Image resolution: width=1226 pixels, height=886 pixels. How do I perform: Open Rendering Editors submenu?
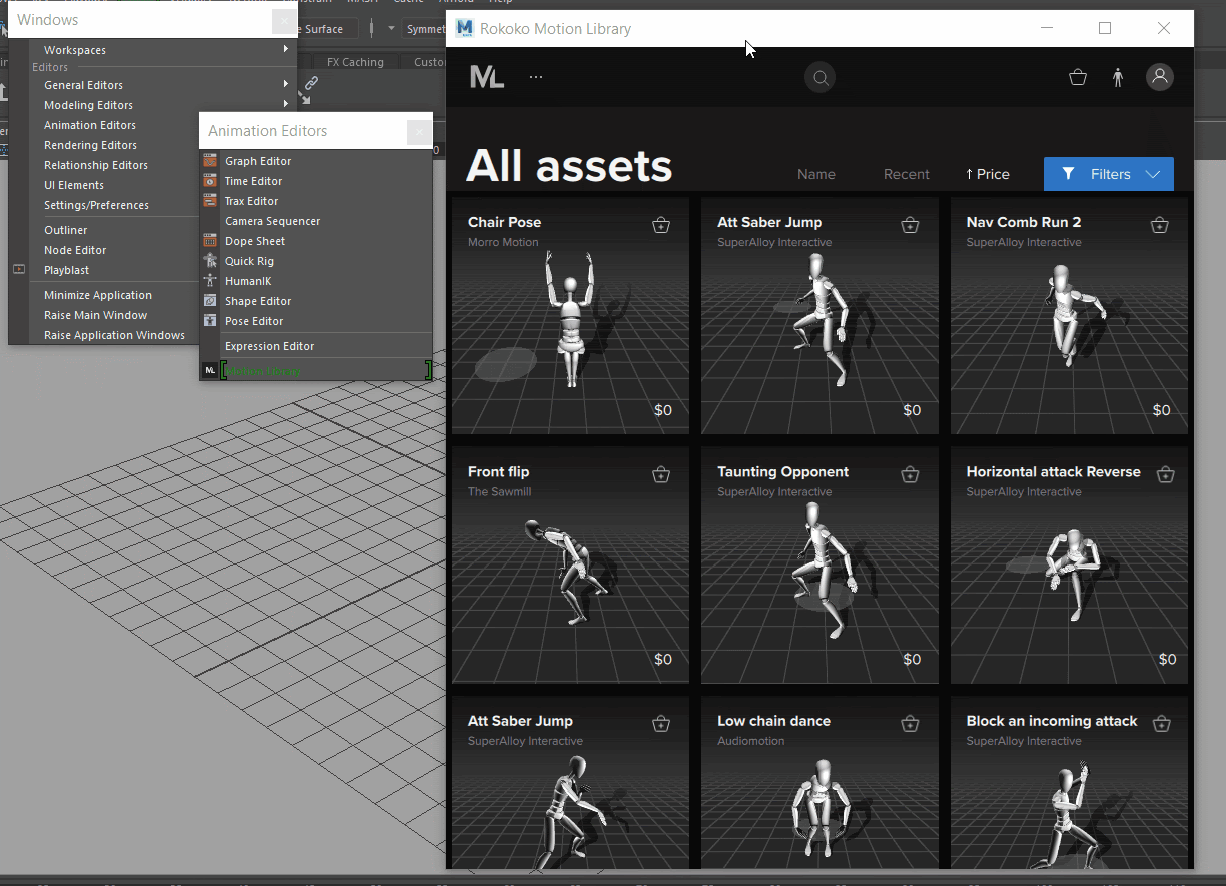(x=90, y=145)
